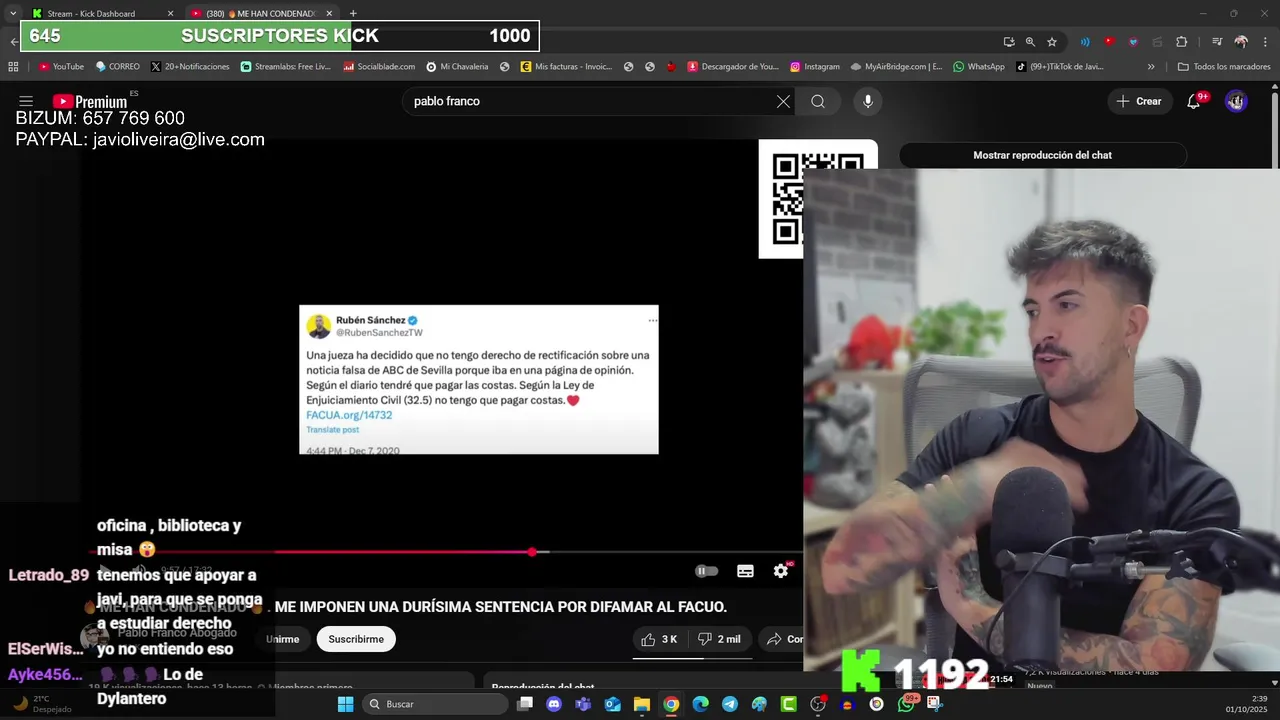1280x720 pixels.
Task: Toggle the video autoplay switch
Action: (707, 571)
